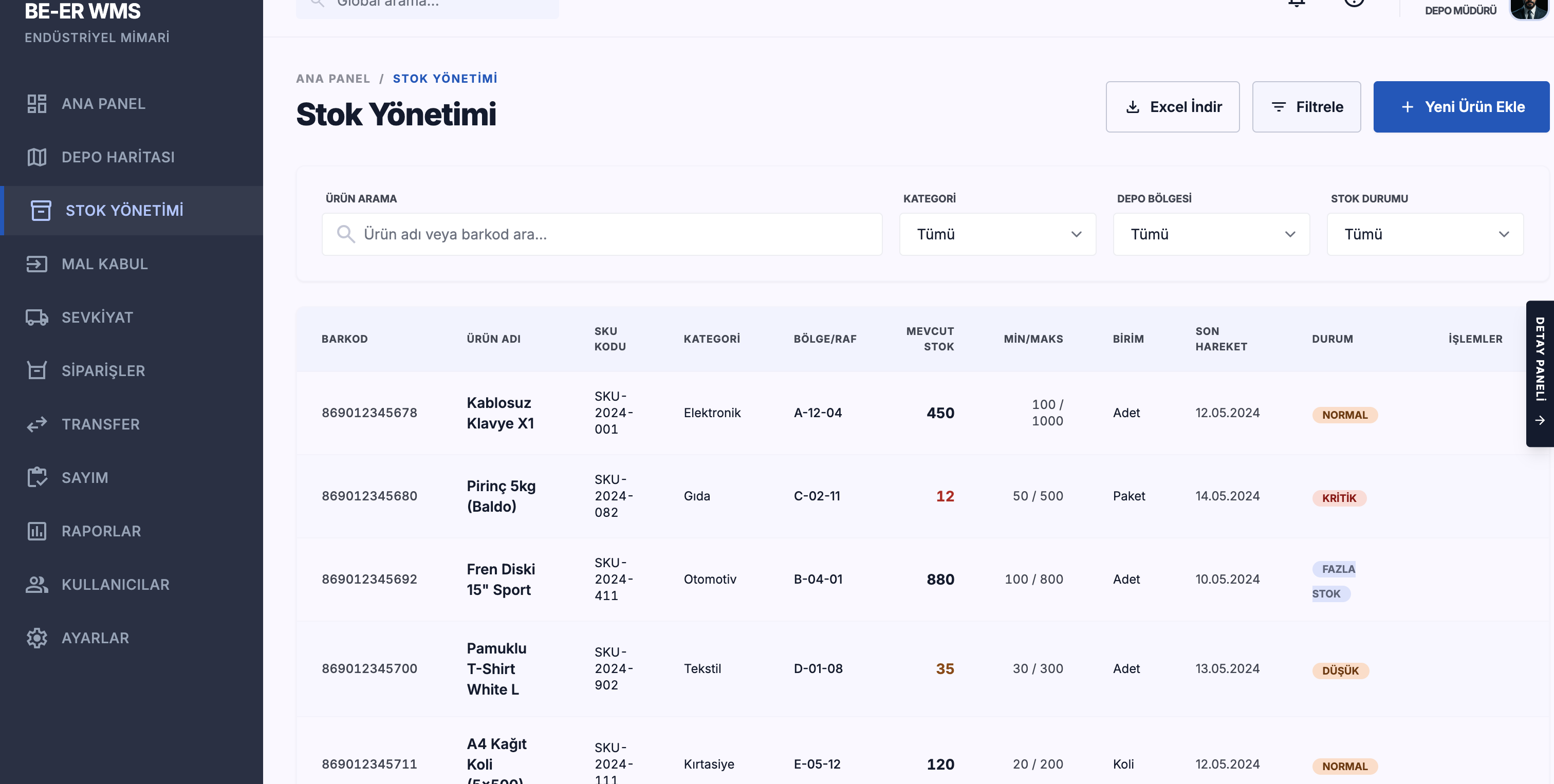The width and height of the screenshot is (1554, 784).
Task: Click product name Kablosuz Klavye X1
Action: point(500,413)
